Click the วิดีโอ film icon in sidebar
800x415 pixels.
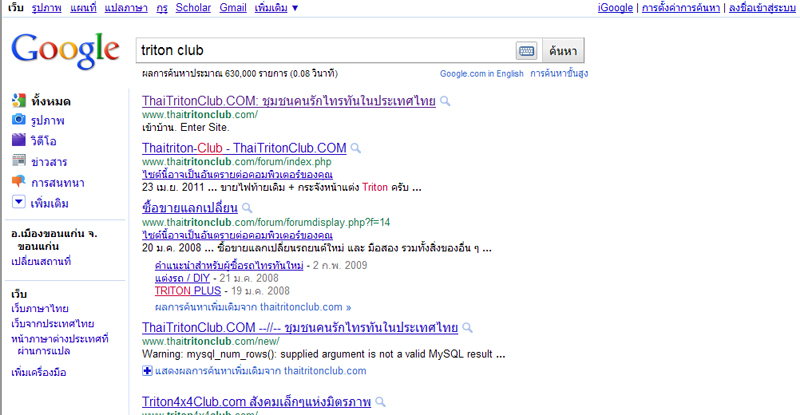pyautogui.click(x=18, y=141)
